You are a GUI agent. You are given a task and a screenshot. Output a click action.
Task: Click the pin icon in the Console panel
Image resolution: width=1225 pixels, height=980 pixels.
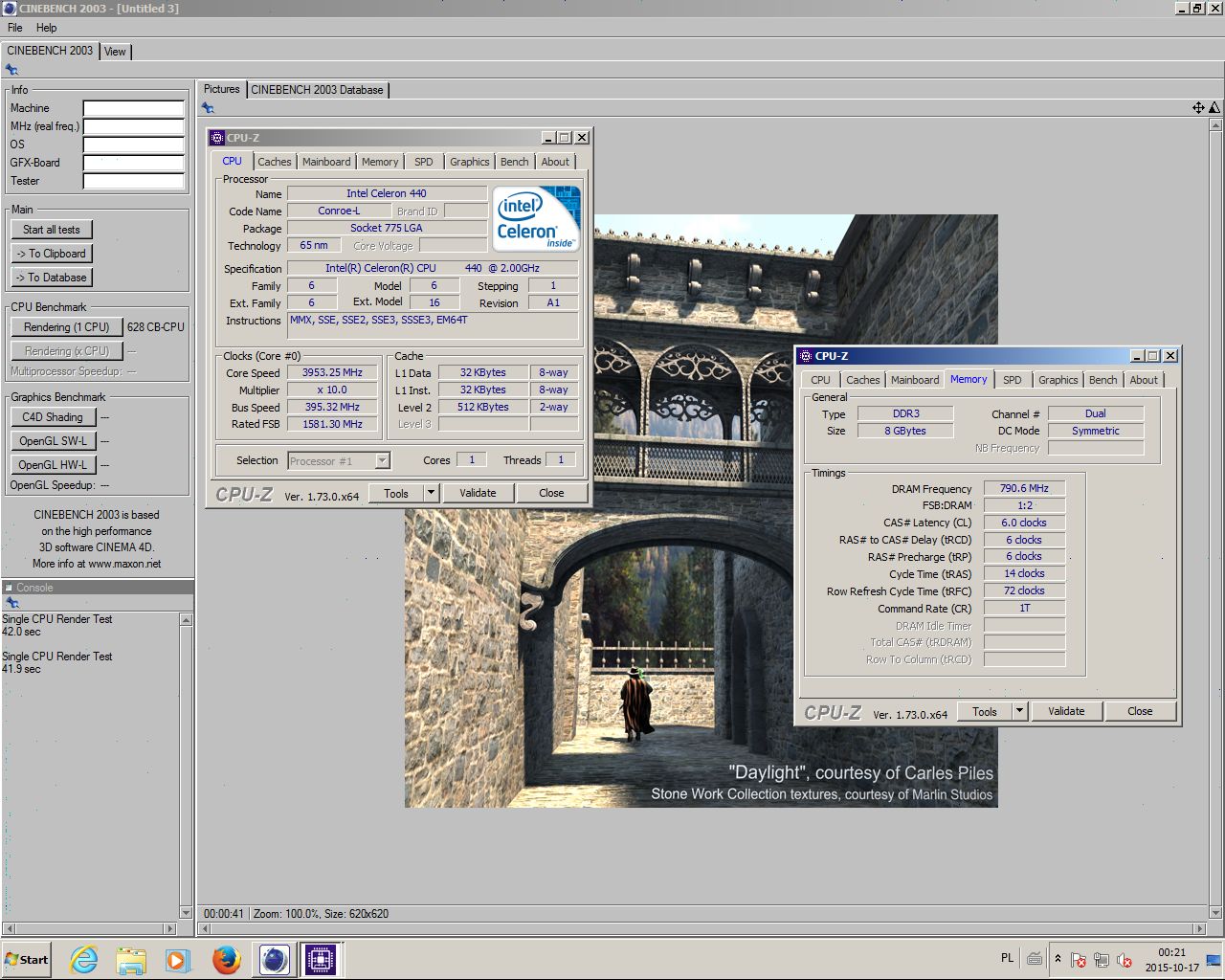coord(12,603)
